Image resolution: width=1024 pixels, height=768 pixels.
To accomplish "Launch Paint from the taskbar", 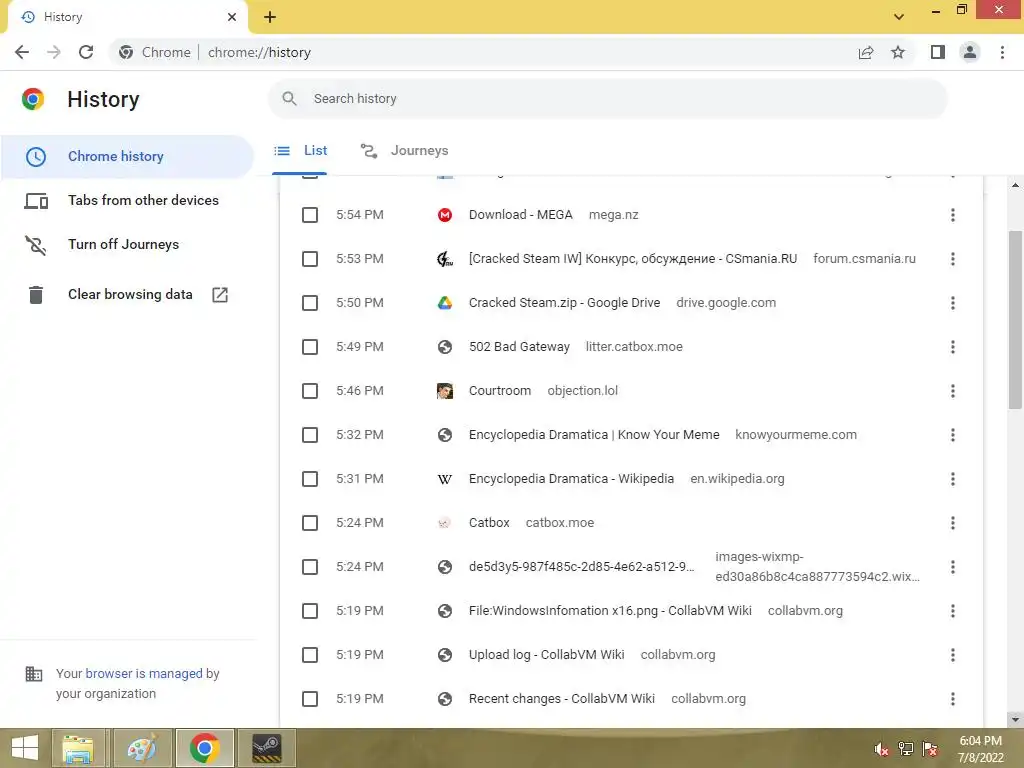I will (142, 748).
